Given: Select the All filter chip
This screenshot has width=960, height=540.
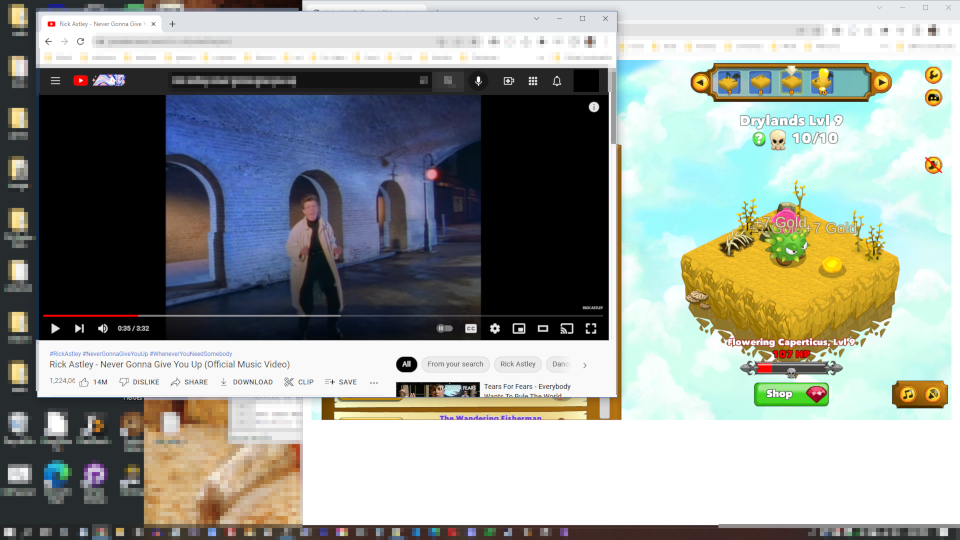Looking at the screenshot, I should [x=406, y=364].
